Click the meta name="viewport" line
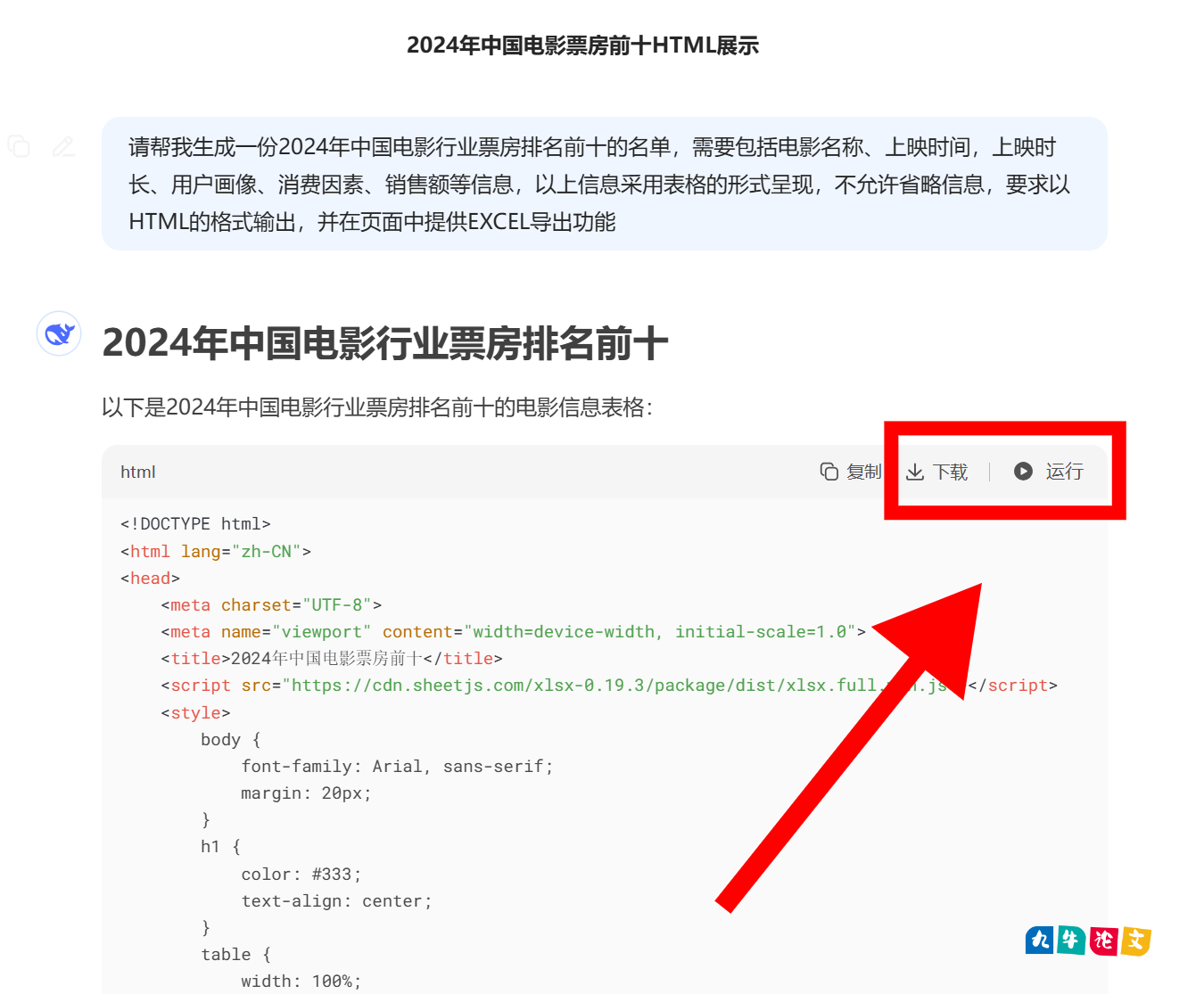Screen dimensions: 1204x994 513,632
